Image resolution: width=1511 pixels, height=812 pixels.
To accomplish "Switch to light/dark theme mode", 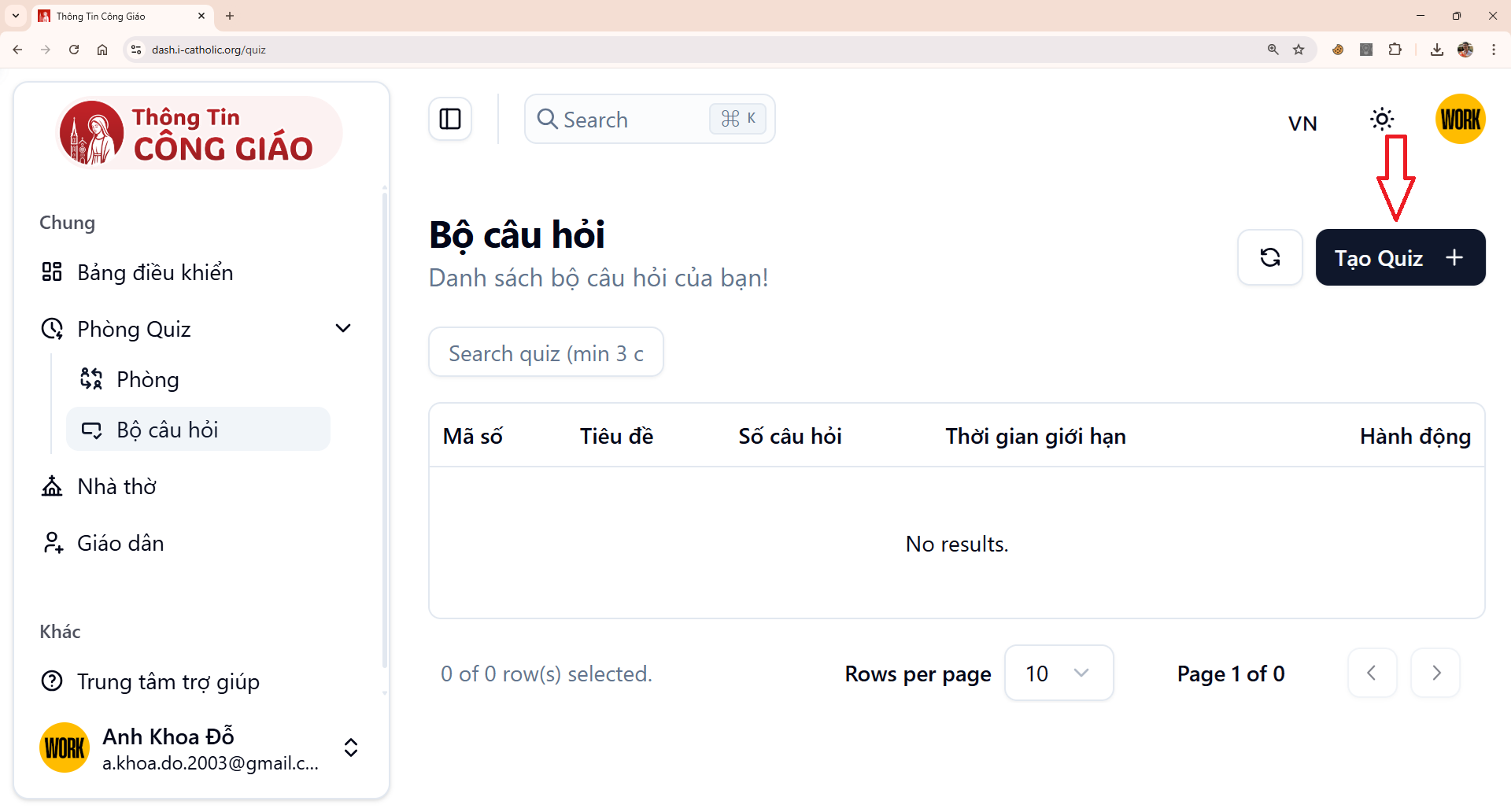I will click(x=1383, y=119).
